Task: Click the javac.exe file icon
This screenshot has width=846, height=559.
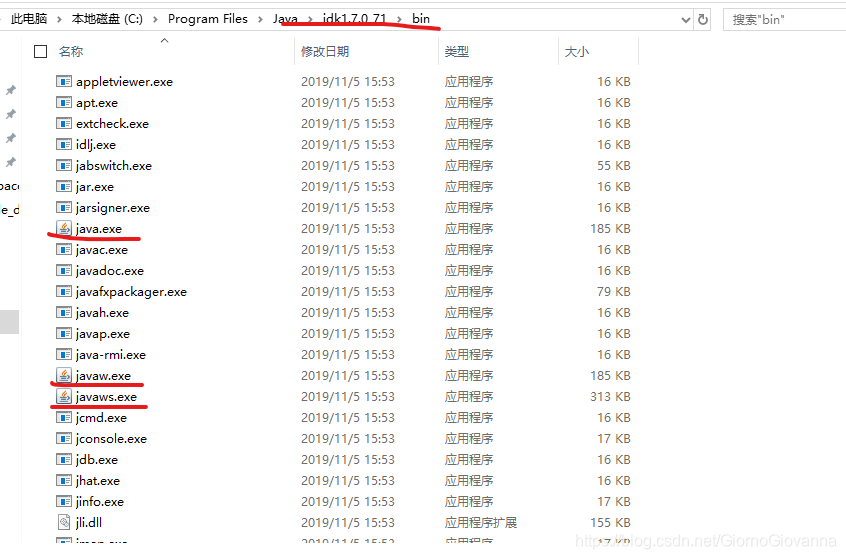Action: point(64,250)
